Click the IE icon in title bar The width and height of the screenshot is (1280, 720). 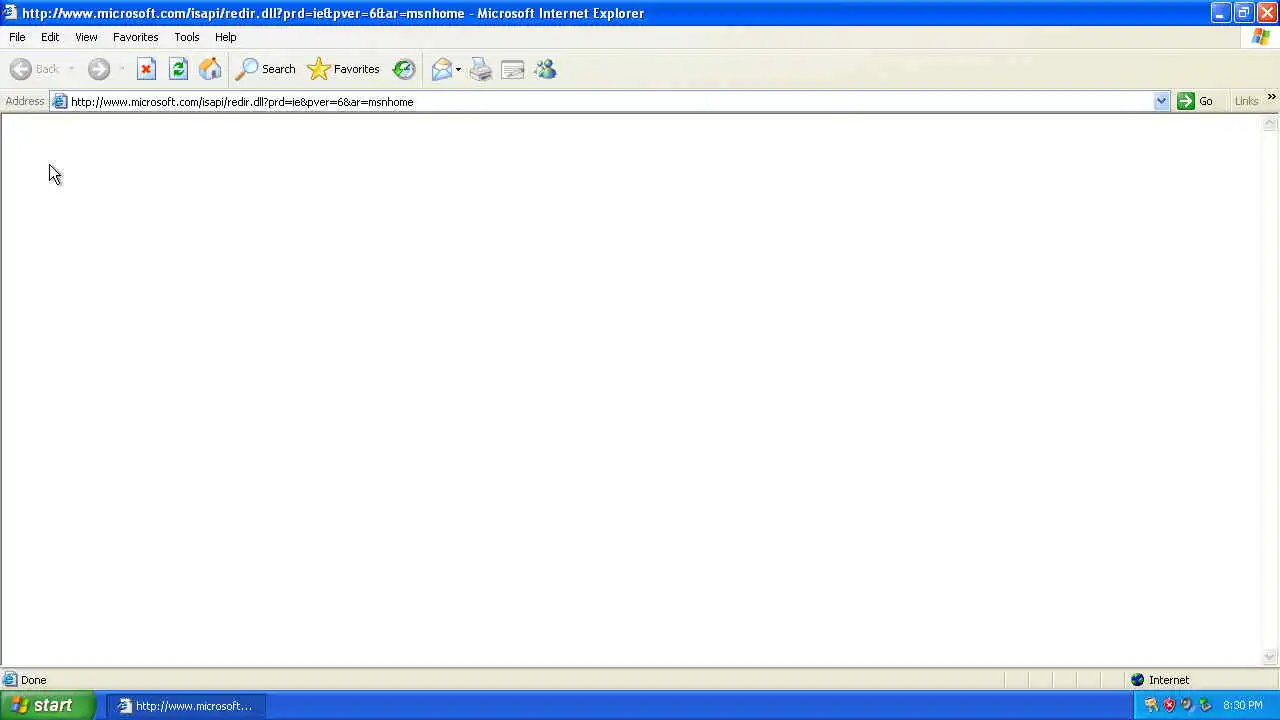pos(10,13)
